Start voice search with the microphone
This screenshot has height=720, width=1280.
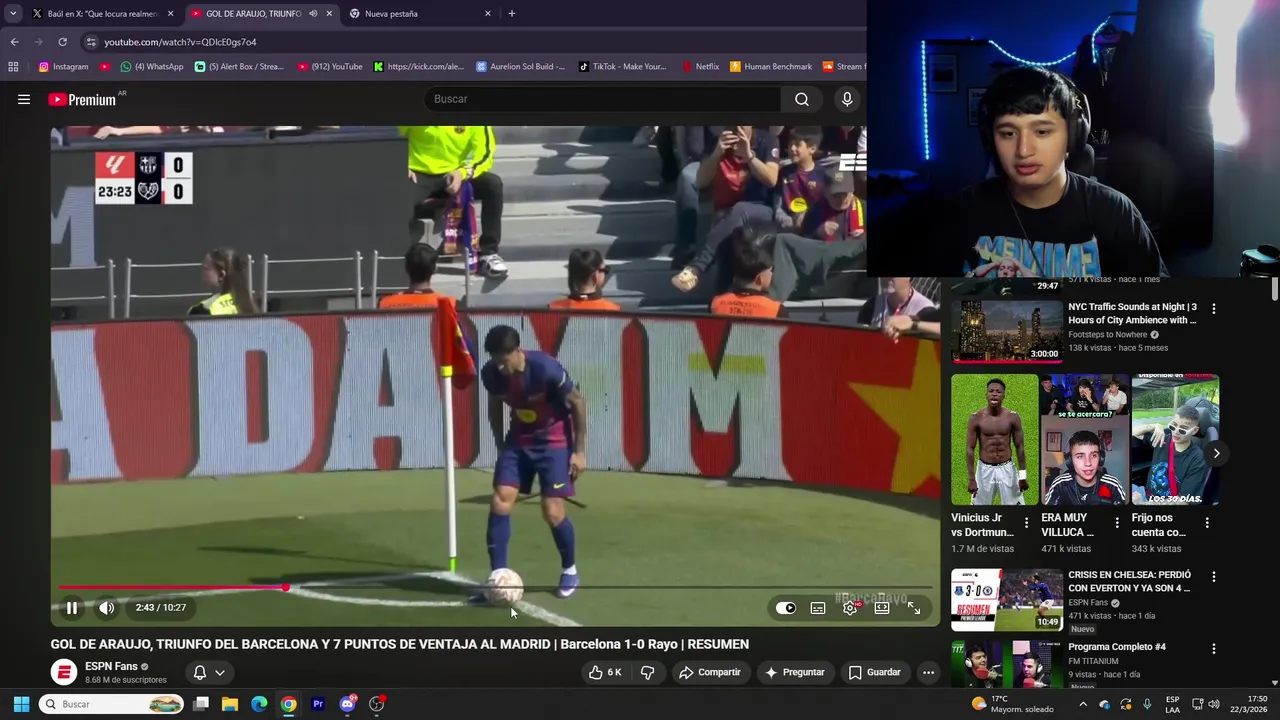pyautogui.click(x=847, y=99)
